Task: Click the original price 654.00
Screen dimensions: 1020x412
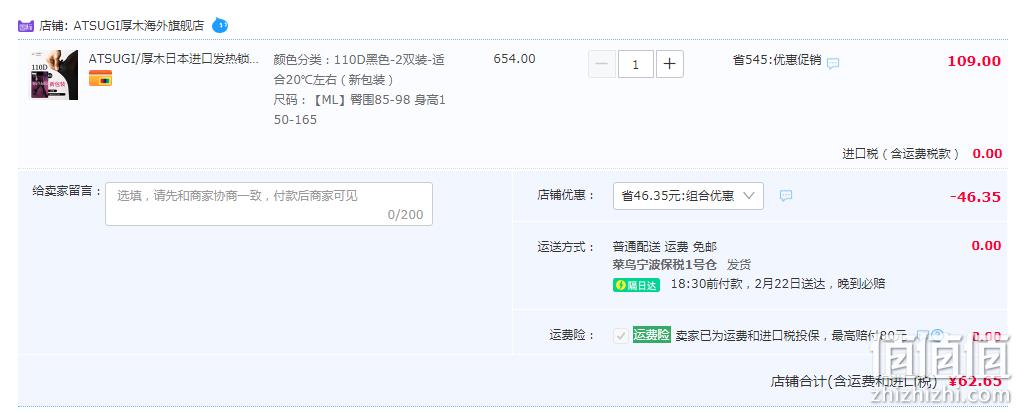Action: point(515,59)
